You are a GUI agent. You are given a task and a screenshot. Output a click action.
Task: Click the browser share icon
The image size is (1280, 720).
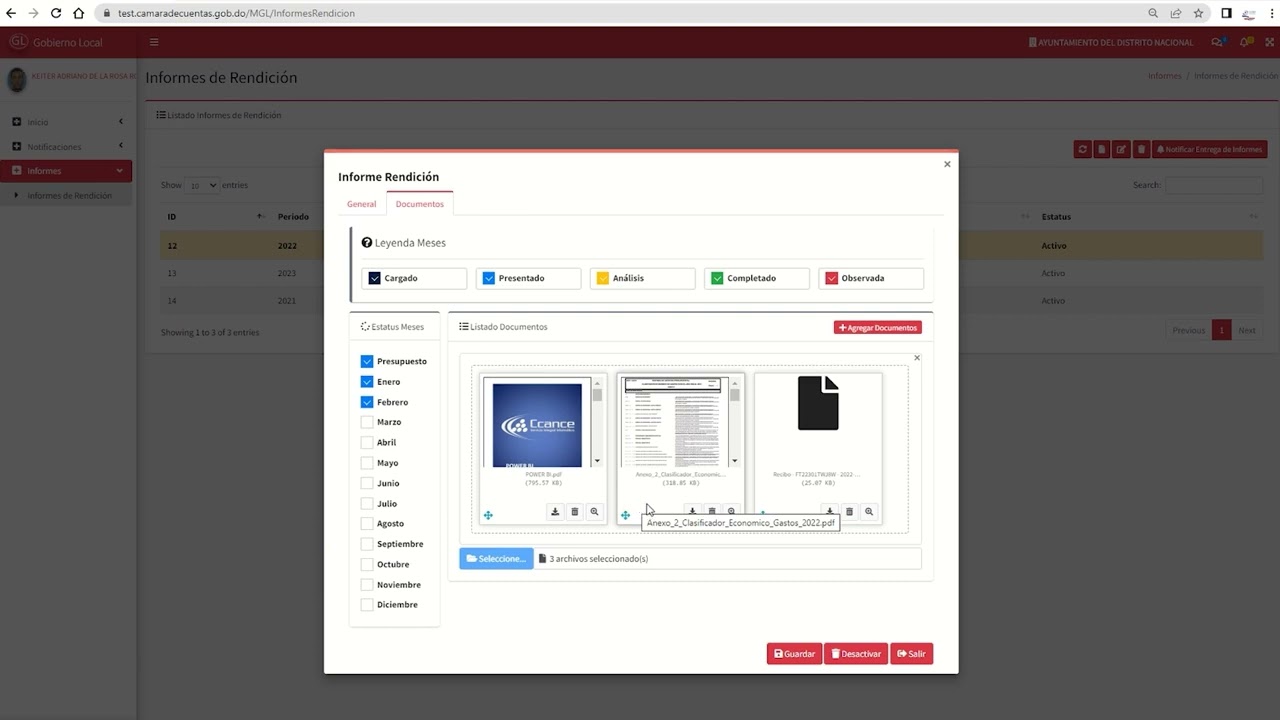point(1176,13)
